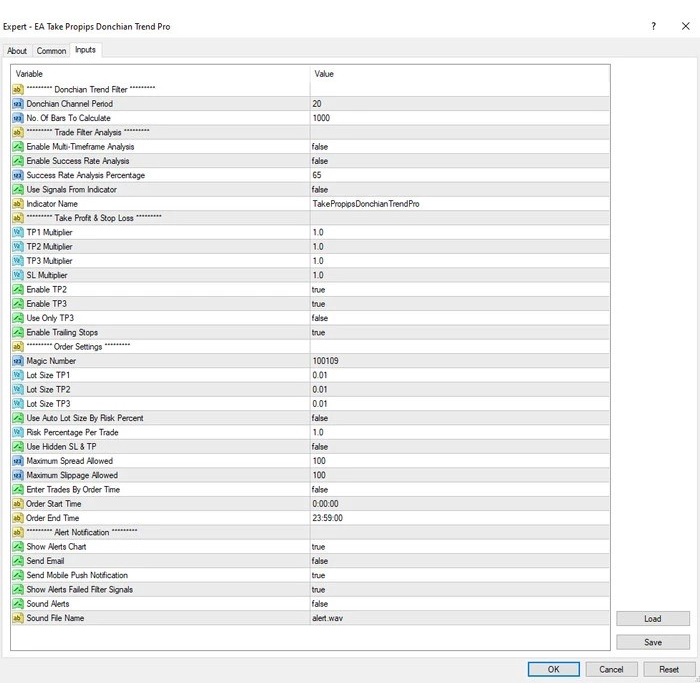This screenshot has height=700, width=700.
Task: Click the icon next to Enable Multi-Timeframe Analysis
Action: [x=18, y=147]
